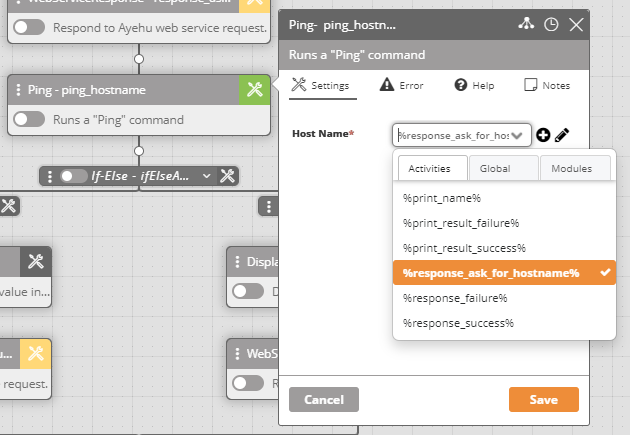The height and width of the screenshot is (435, 630).
Task: Click the clock icon in panel header
Action: pyautogui.click(x=550, y=24)
